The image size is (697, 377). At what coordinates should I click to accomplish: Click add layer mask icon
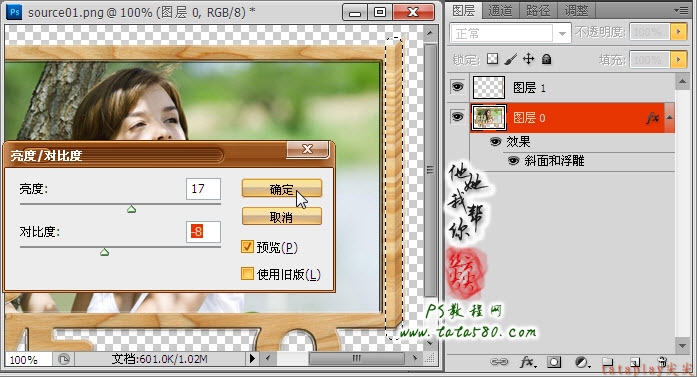pyautogui.click(x=554, y=362)
